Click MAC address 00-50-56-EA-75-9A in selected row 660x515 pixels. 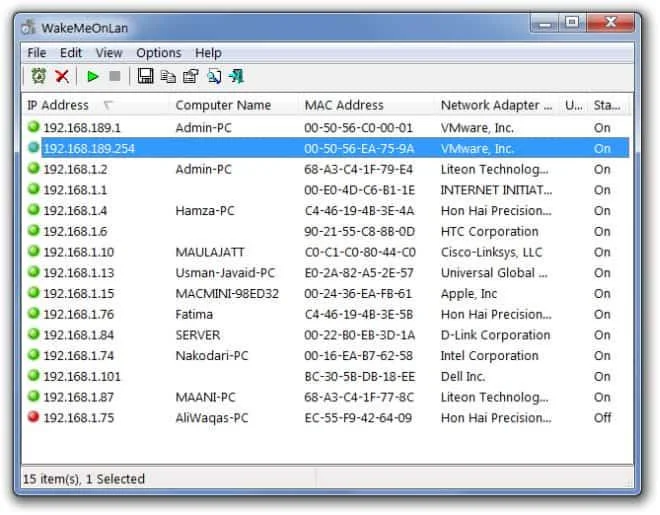pos(359,149)
